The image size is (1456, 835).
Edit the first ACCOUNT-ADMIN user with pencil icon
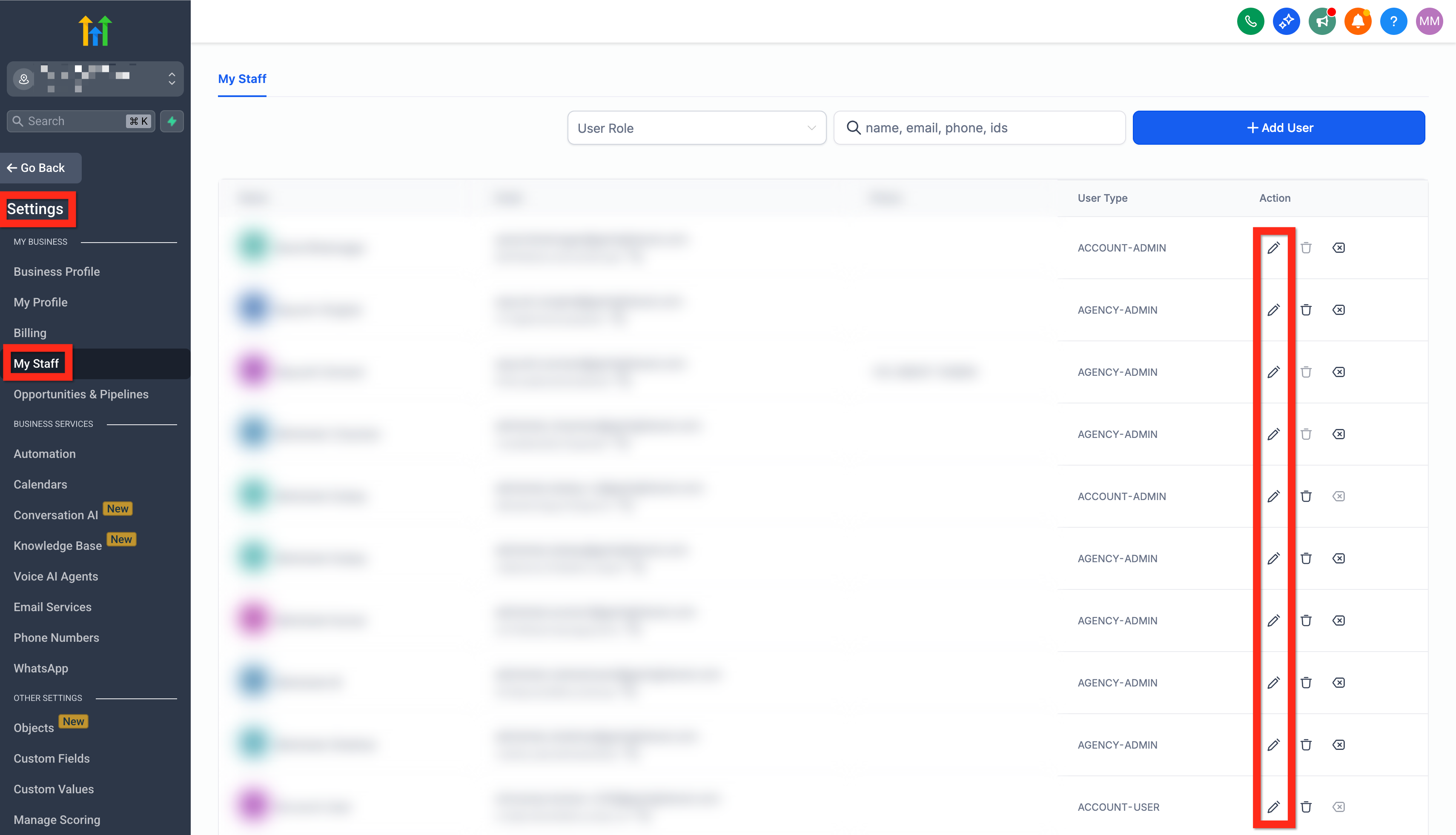click(x=1273, y=248)
